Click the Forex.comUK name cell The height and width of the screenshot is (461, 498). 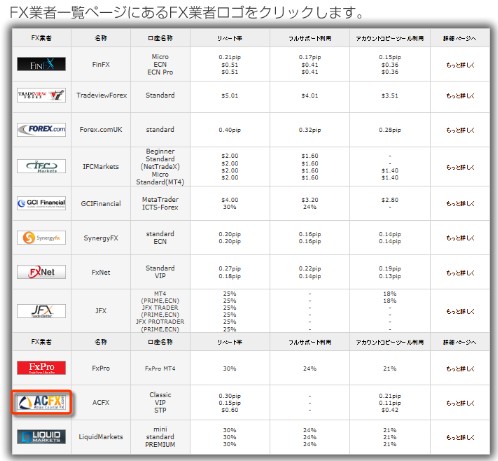coord(101,129)
